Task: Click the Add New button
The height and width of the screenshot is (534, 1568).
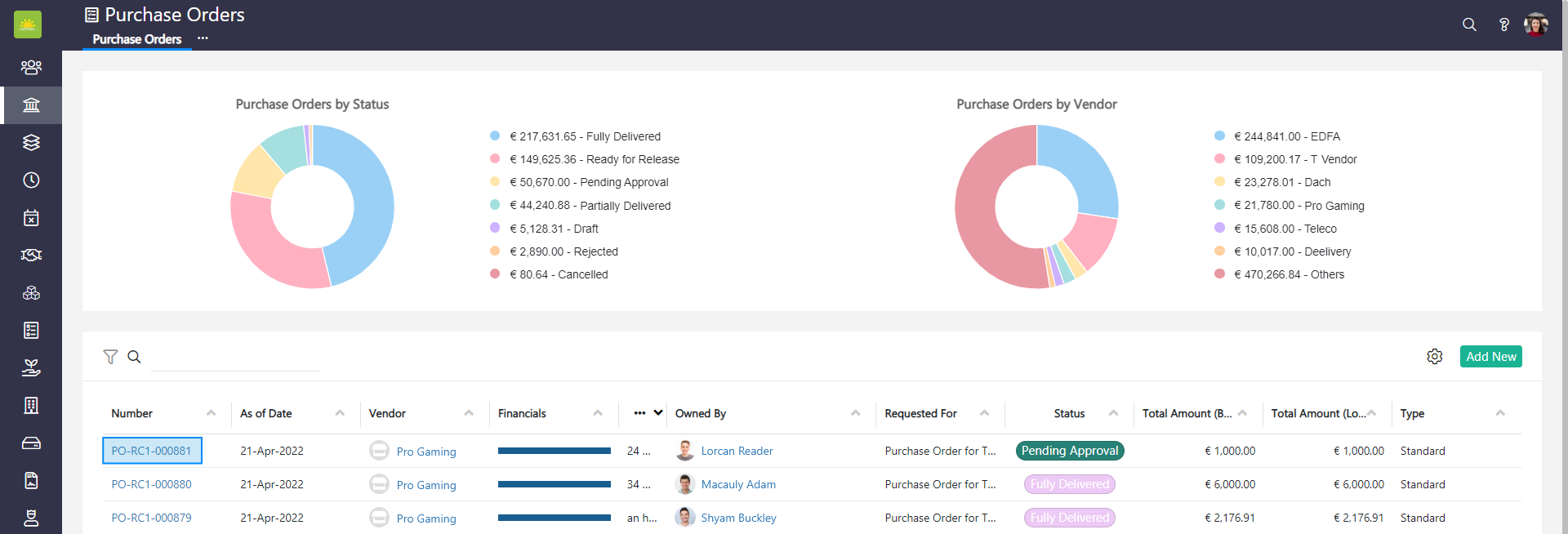Action: [1490, 357]
